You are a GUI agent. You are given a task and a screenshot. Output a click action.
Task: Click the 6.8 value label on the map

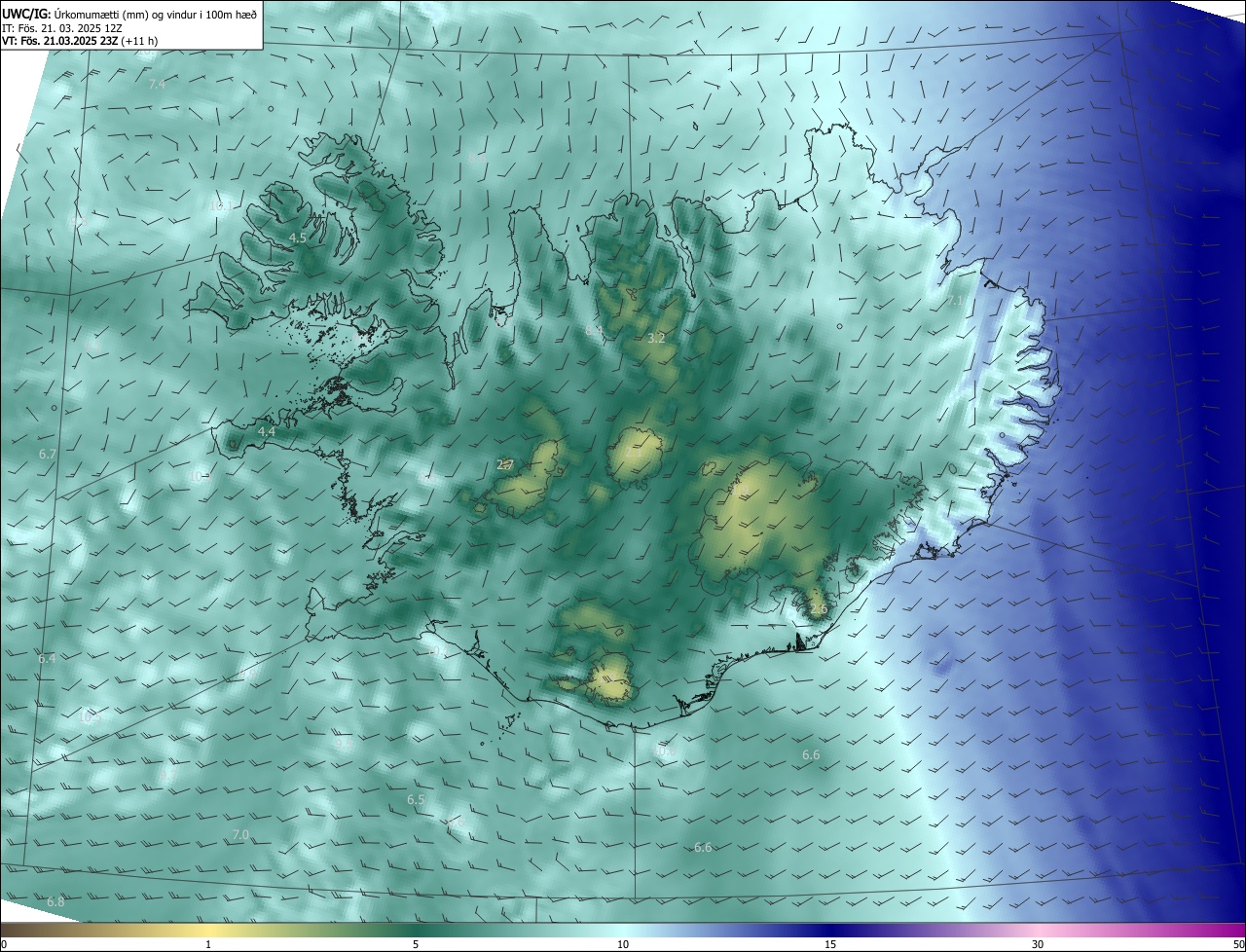(55, 902)
